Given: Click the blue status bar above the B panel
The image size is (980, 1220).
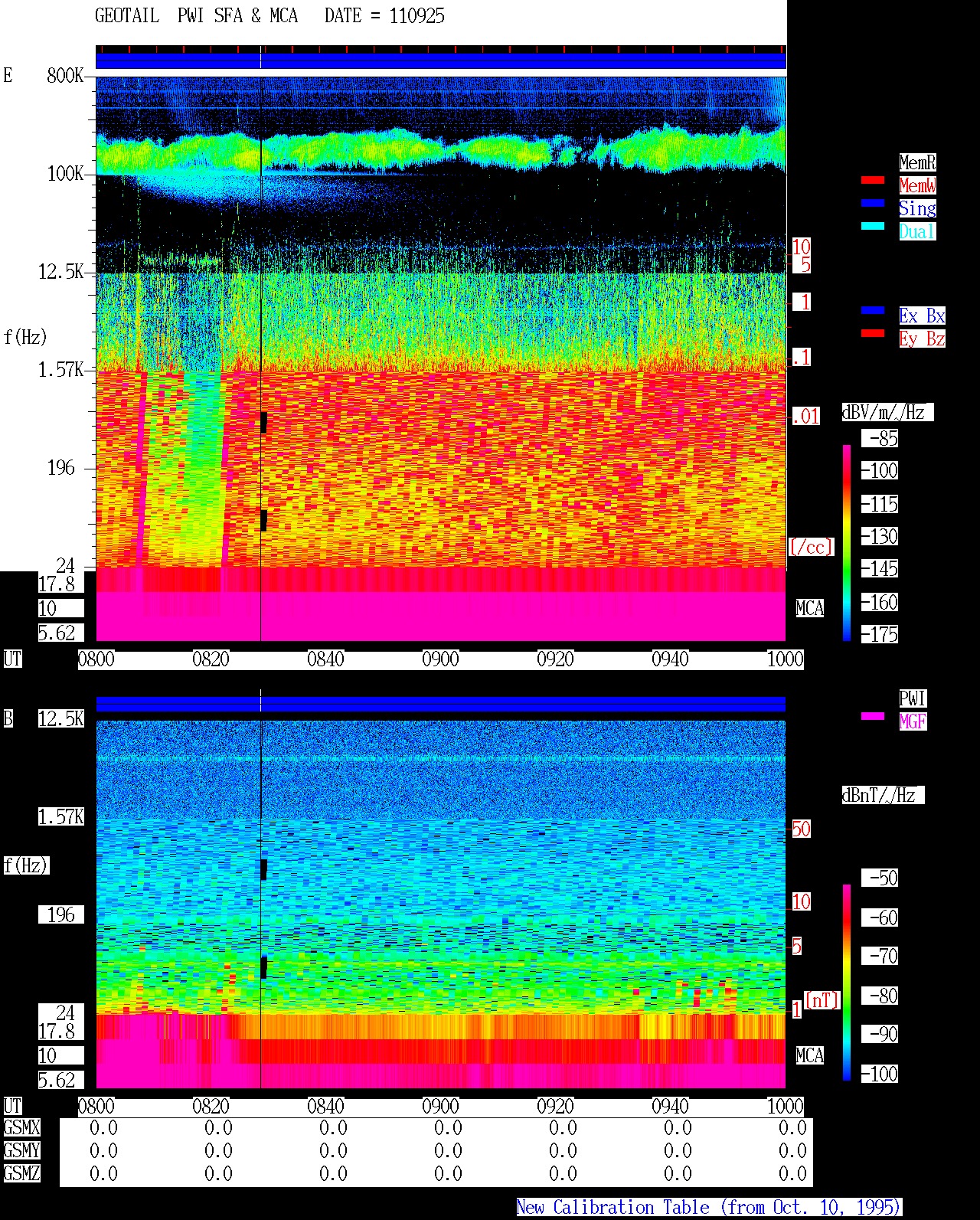Looking at the screenshot, I should click(x=440, y=704).
